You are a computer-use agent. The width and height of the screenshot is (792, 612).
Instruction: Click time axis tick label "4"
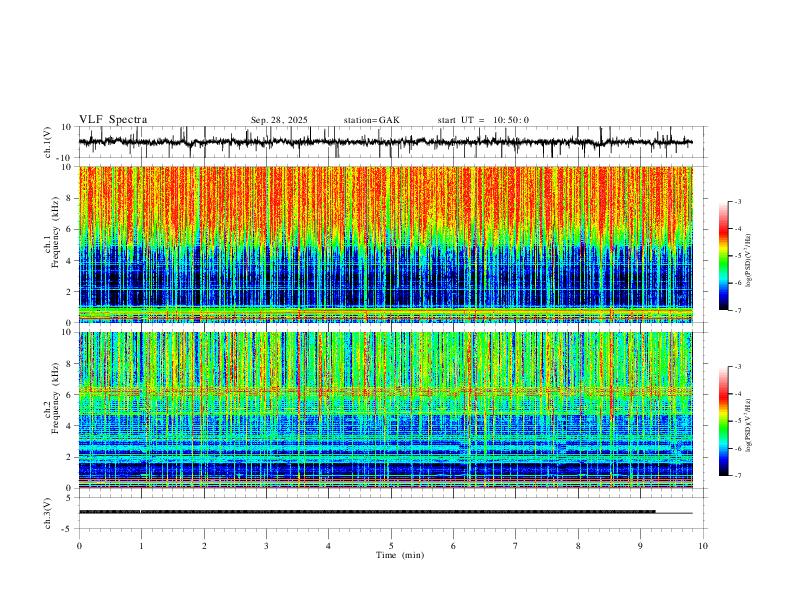(x=328, y=546)
